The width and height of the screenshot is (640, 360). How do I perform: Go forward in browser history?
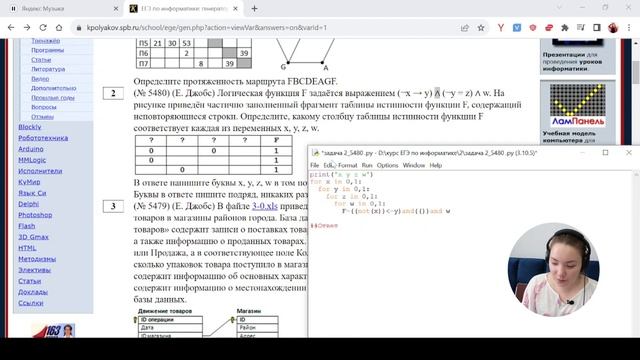pos(27,28)
